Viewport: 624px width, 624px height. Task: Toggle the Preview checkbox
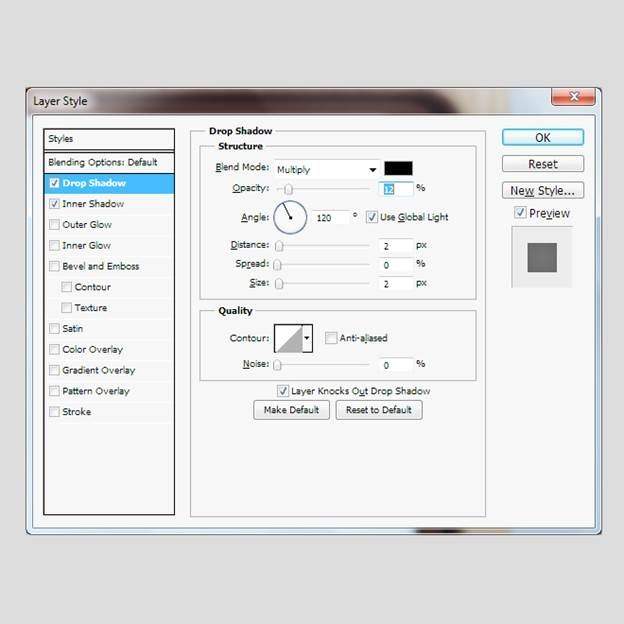[x=520, y=213]
